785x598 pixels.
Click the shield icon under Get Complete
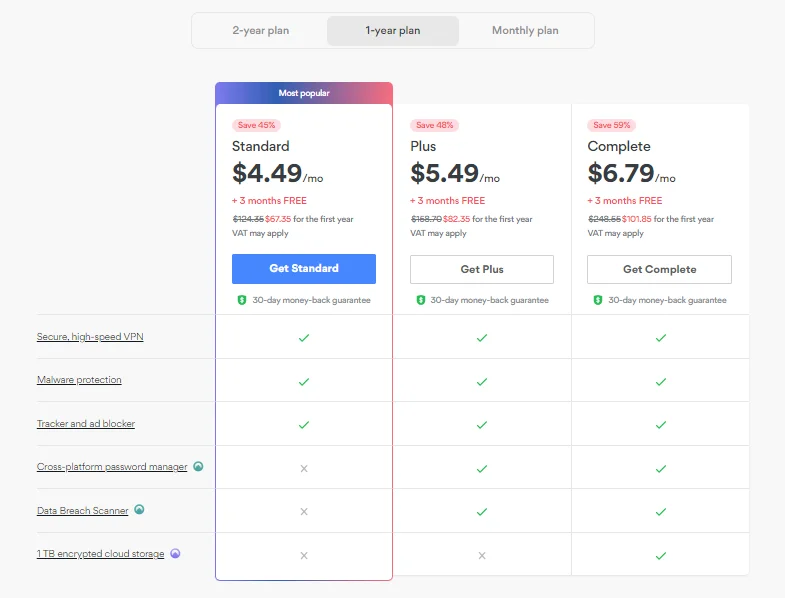(x=598, y=300)
